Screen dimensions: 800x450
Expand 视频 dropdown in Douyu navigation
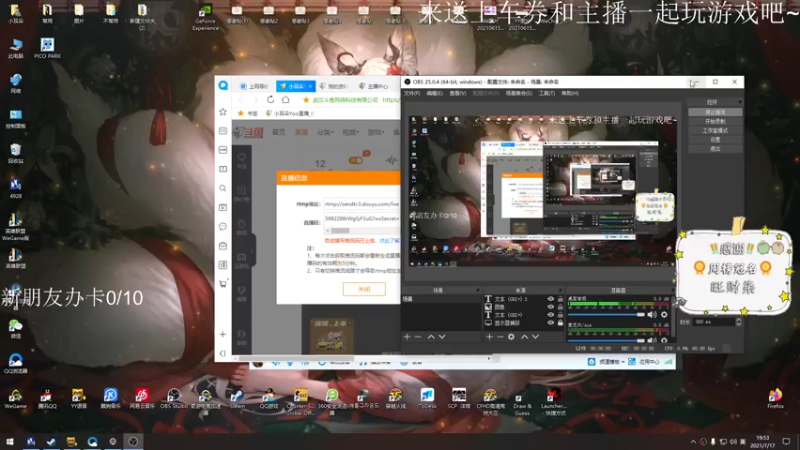click(x=350, y=132)
